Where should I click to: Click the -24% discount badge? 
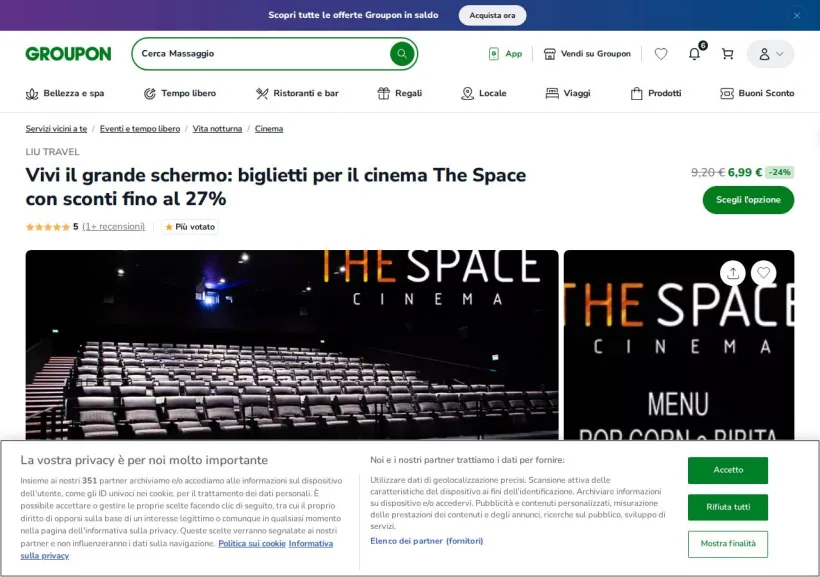click(x=779, y=172)
